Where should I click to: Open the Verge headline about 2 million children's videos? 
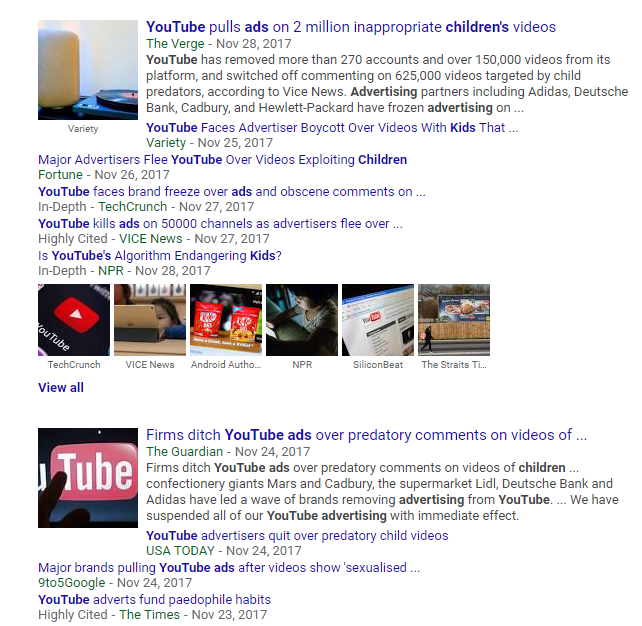[x=351, y=27]
